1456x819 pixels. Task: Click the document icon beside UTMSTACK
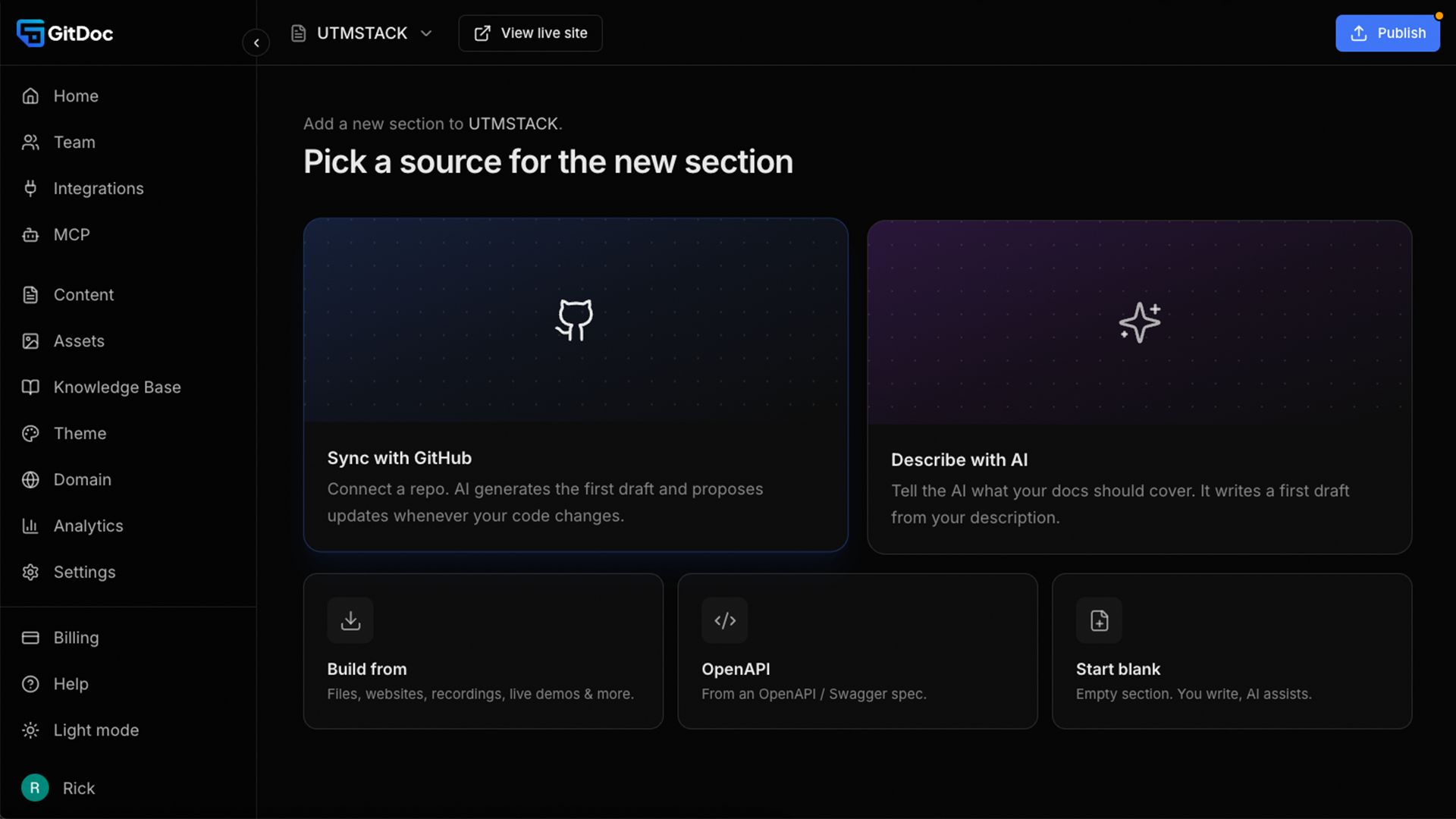pos(299,33)
